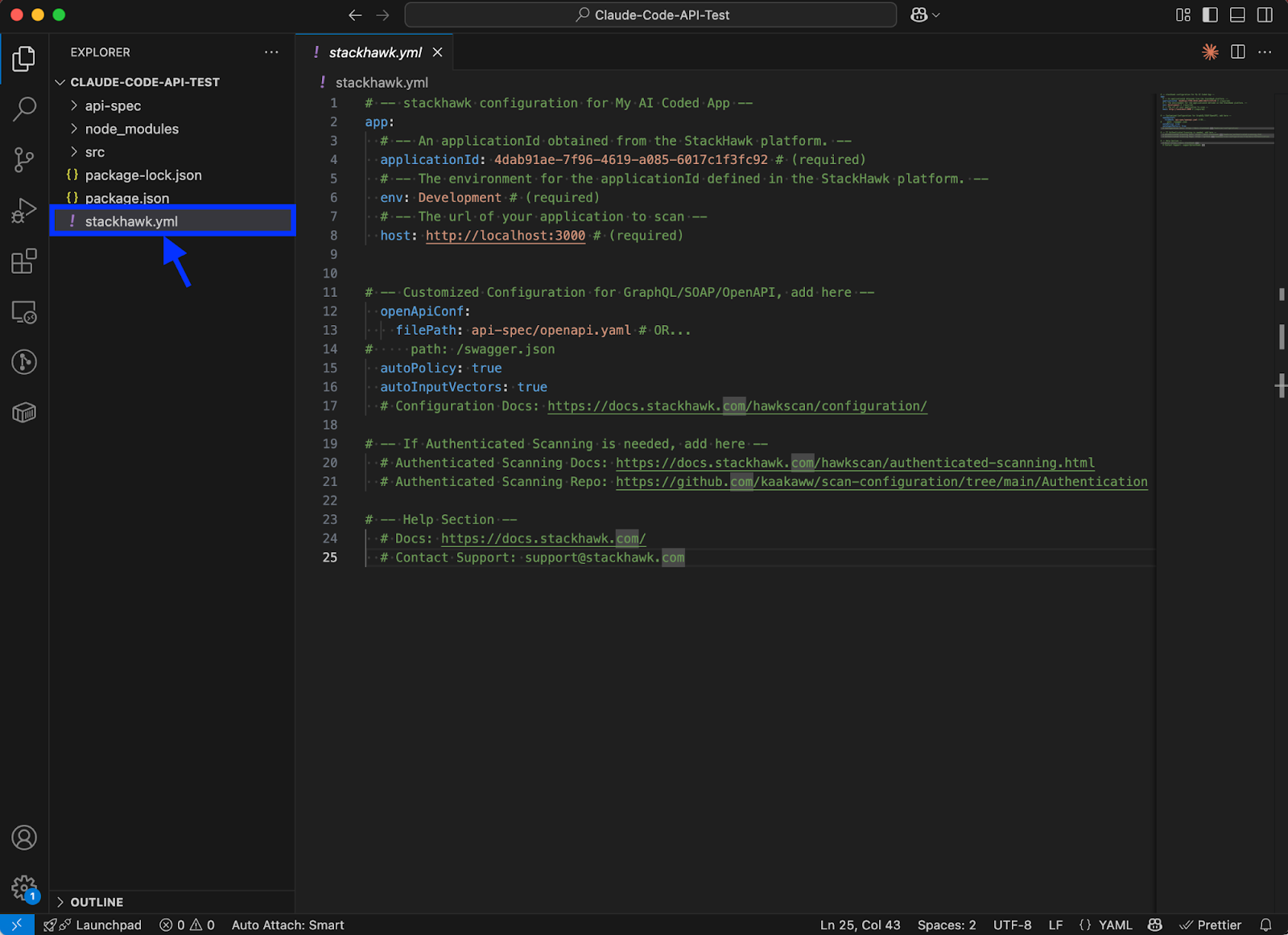Screen dimensions: 1288x935
Task: Open the Remote Explorer view
Action: click(24, 312)
